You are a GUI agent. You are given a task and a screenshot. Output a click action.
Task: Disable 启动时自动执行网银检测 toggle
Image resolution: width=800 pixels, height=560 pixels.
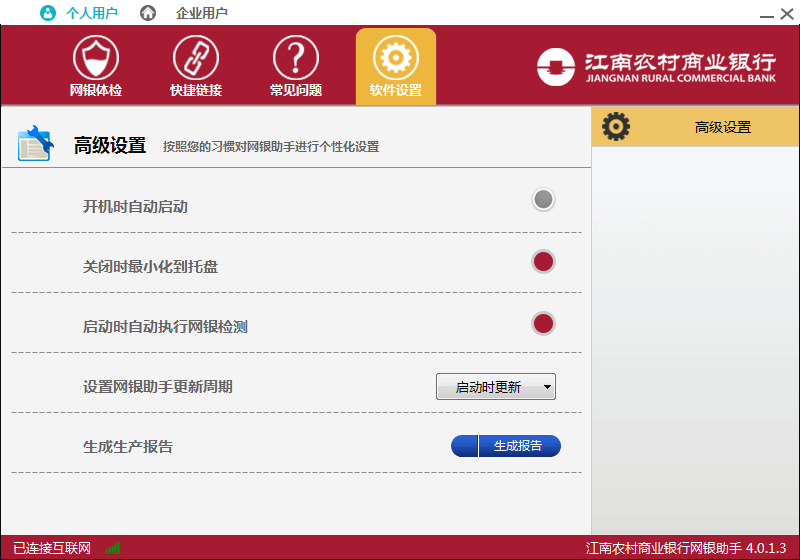[543, 323]
